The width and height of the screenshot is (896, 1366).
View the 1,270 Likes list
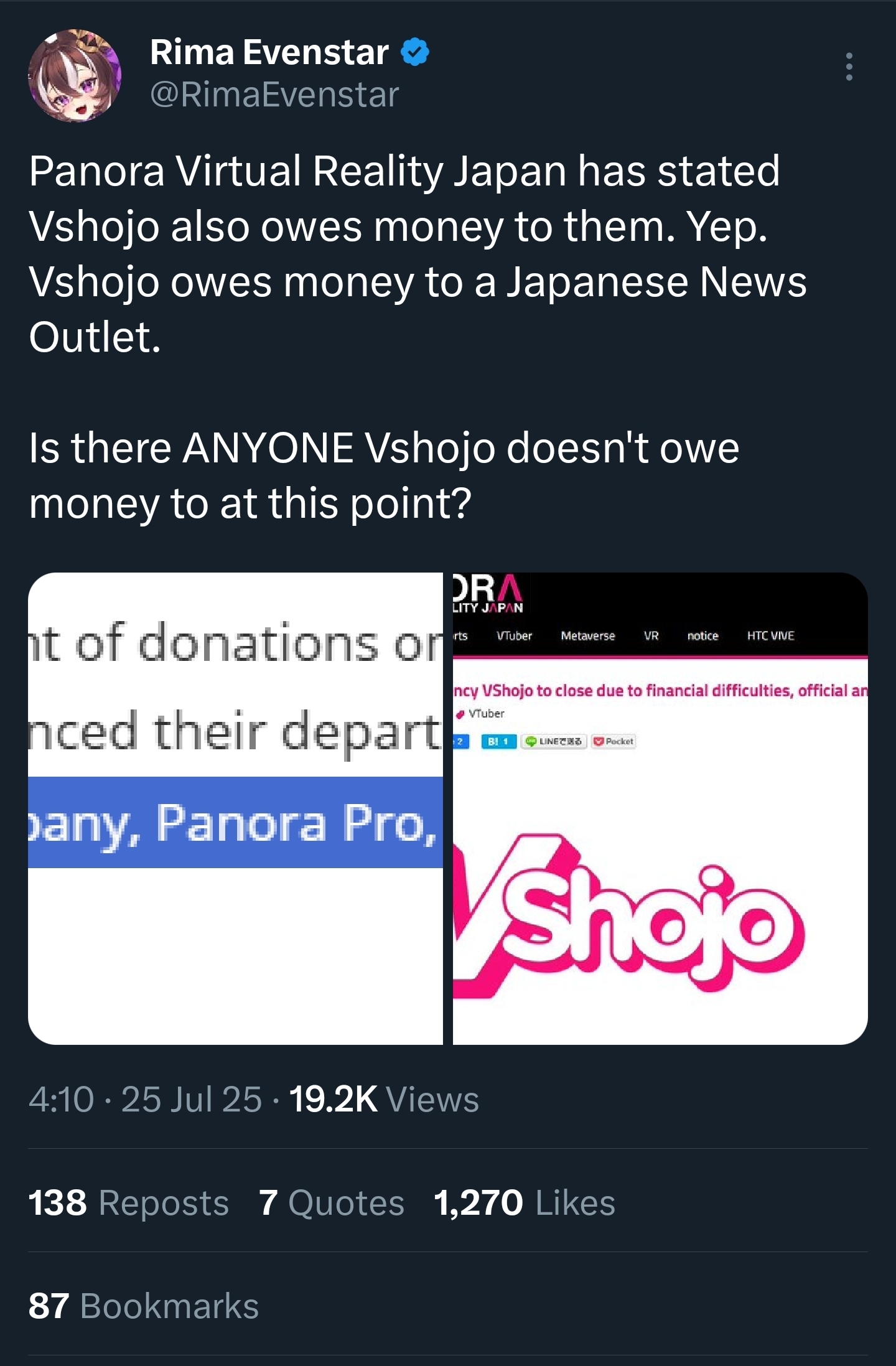[525, 1202]
